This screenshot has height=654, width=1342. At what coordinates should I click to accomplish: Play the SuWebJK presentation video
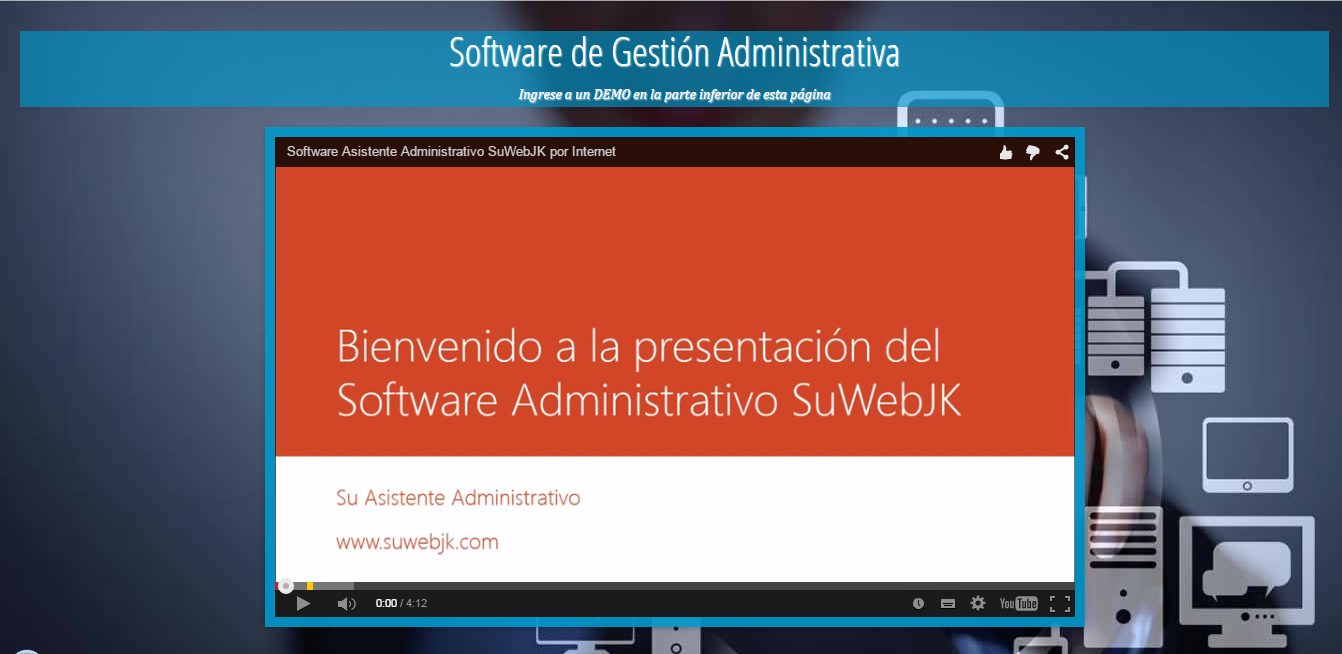pyautogui.click(x=303, y=603)
